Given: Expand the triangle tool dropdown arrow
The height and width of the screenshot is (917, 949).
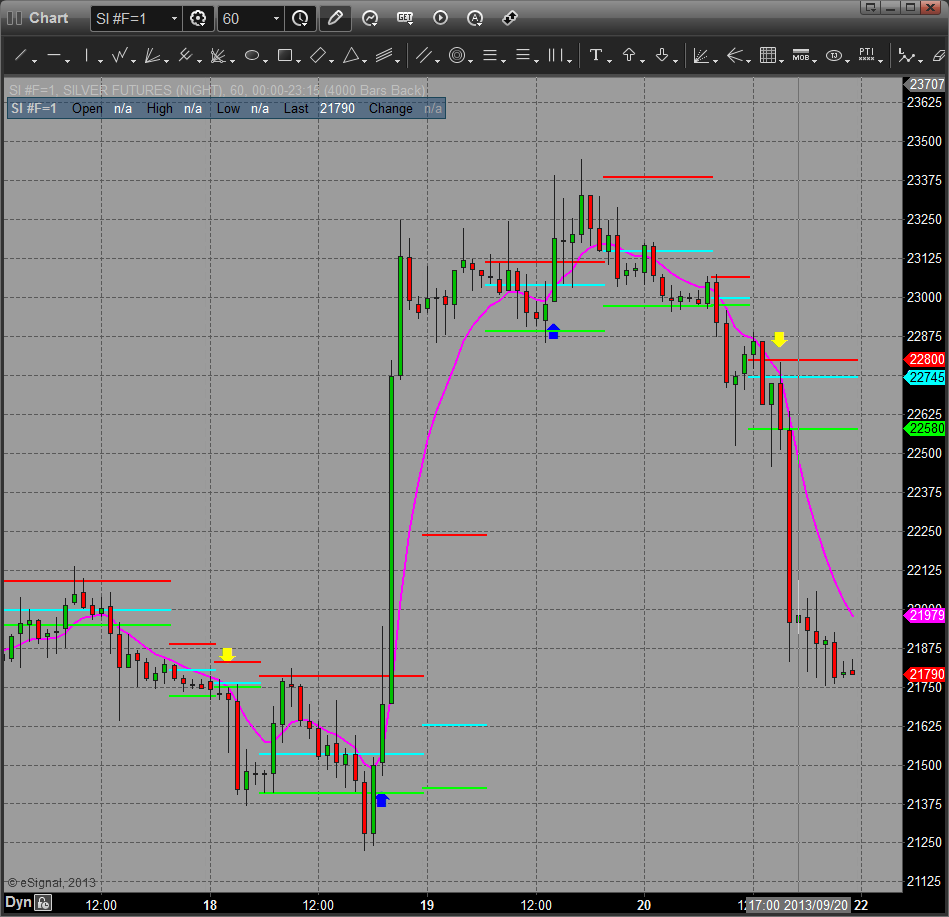Looking at the screenshot, I should pyautogui.click(x=364, y=61).
